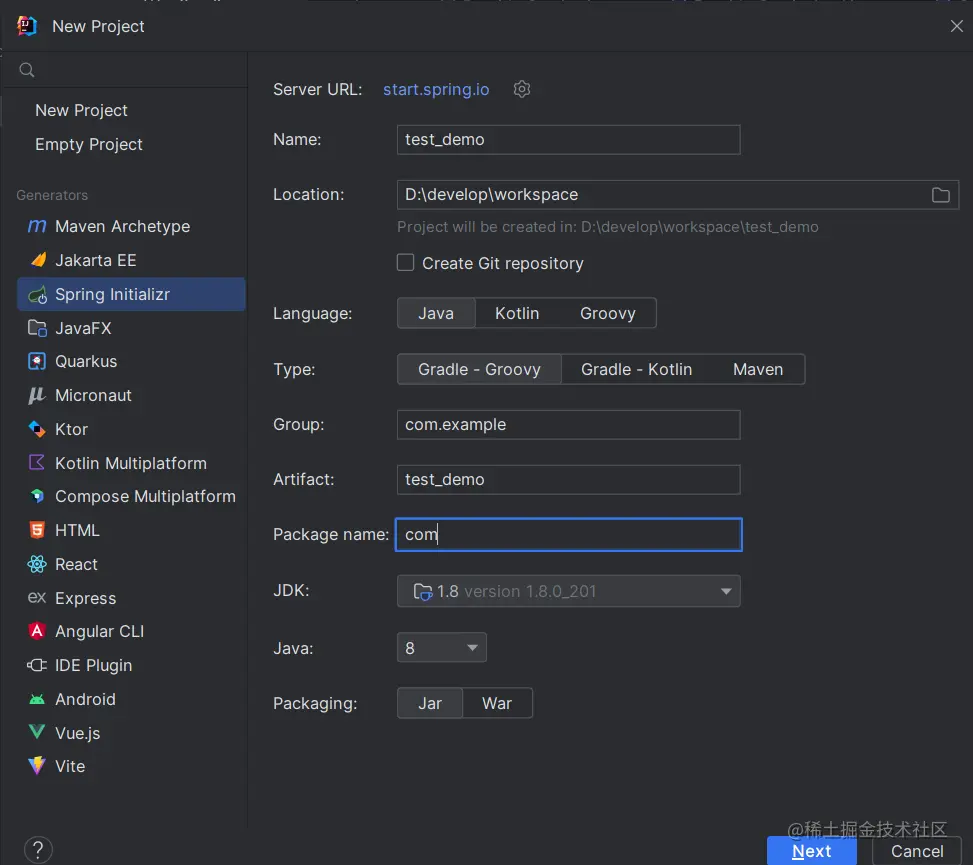
Task: Select New Project in sidebar
Action: [81, 110]
